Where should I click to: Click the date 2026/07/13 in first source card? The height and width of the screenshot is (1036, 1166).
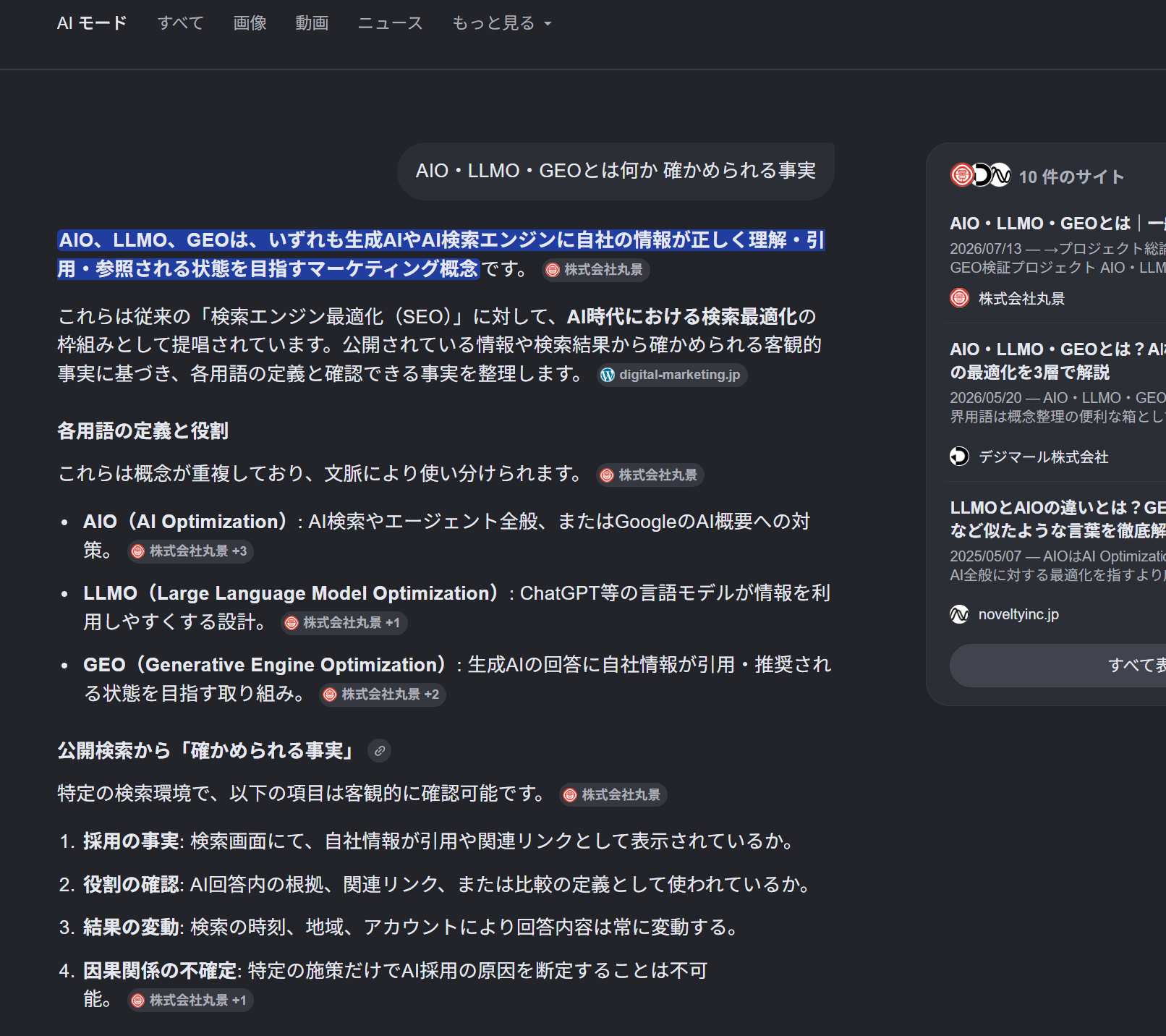[985, 249]
